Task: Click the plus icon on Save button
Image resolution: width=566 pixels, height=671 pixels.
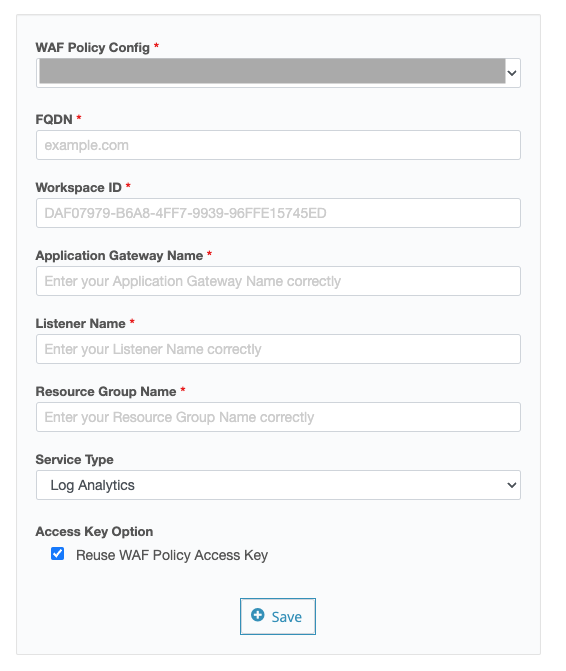Action: 258,615
